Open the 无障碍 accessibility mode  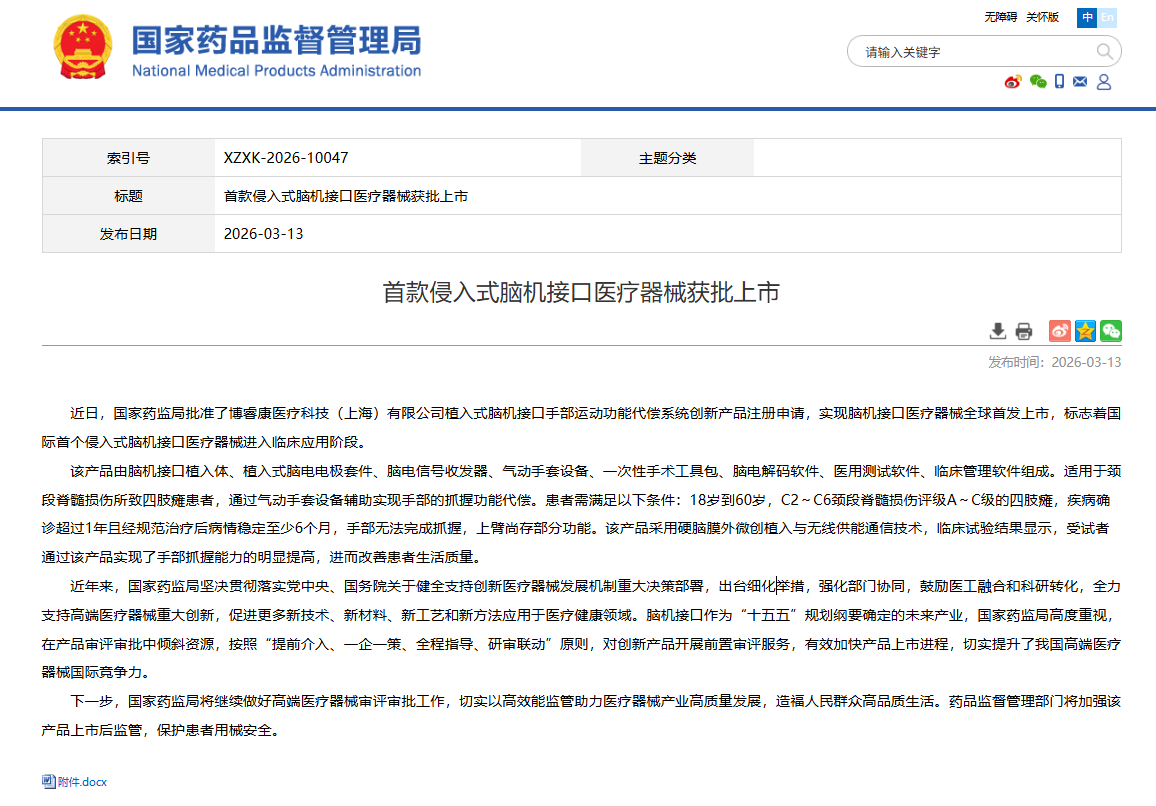pyautogui.click(x=1000, y=17)
